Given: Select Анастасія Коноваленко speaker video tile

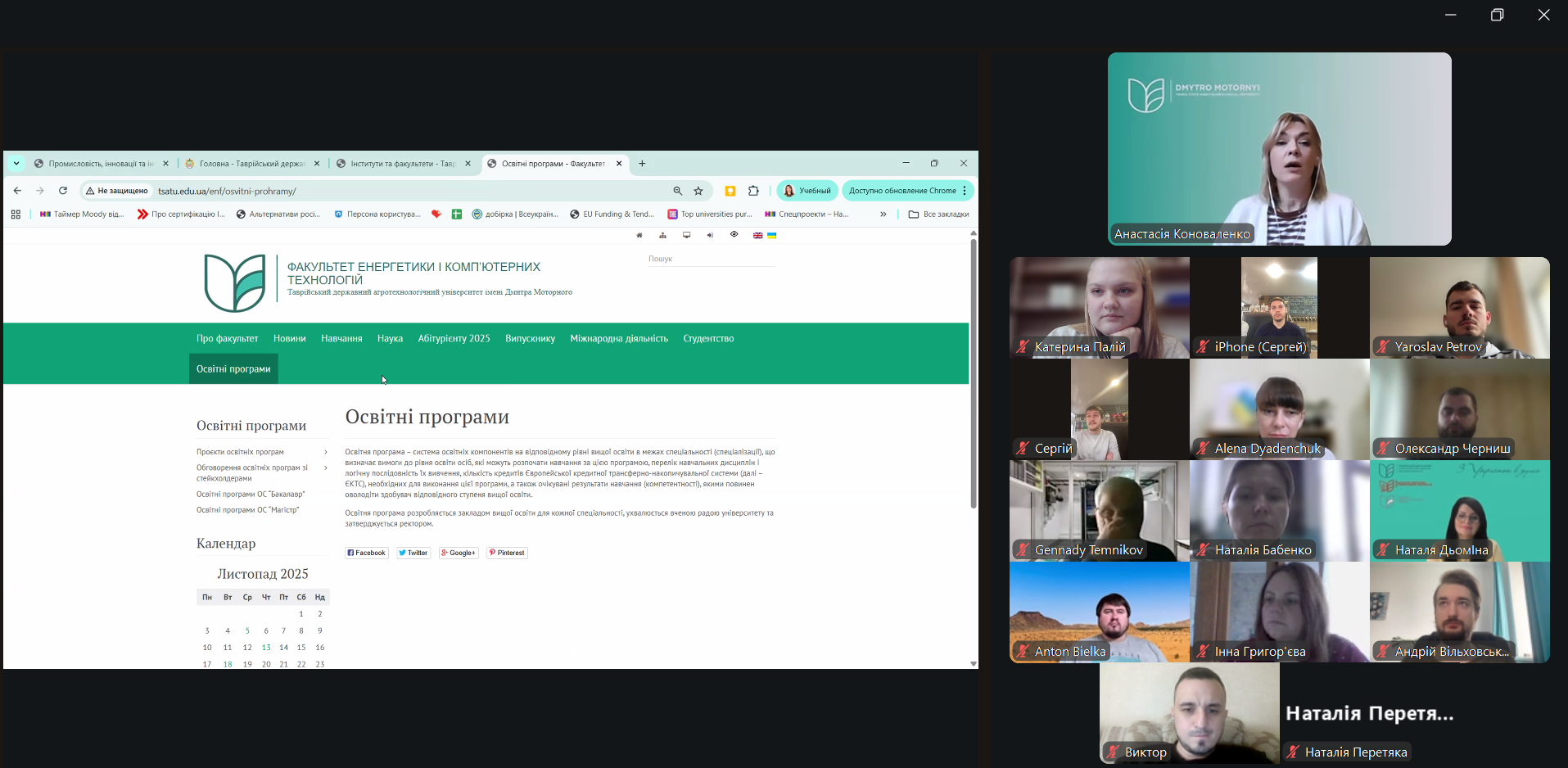Looking at the screenshot, I should [x=1280, y=149].
